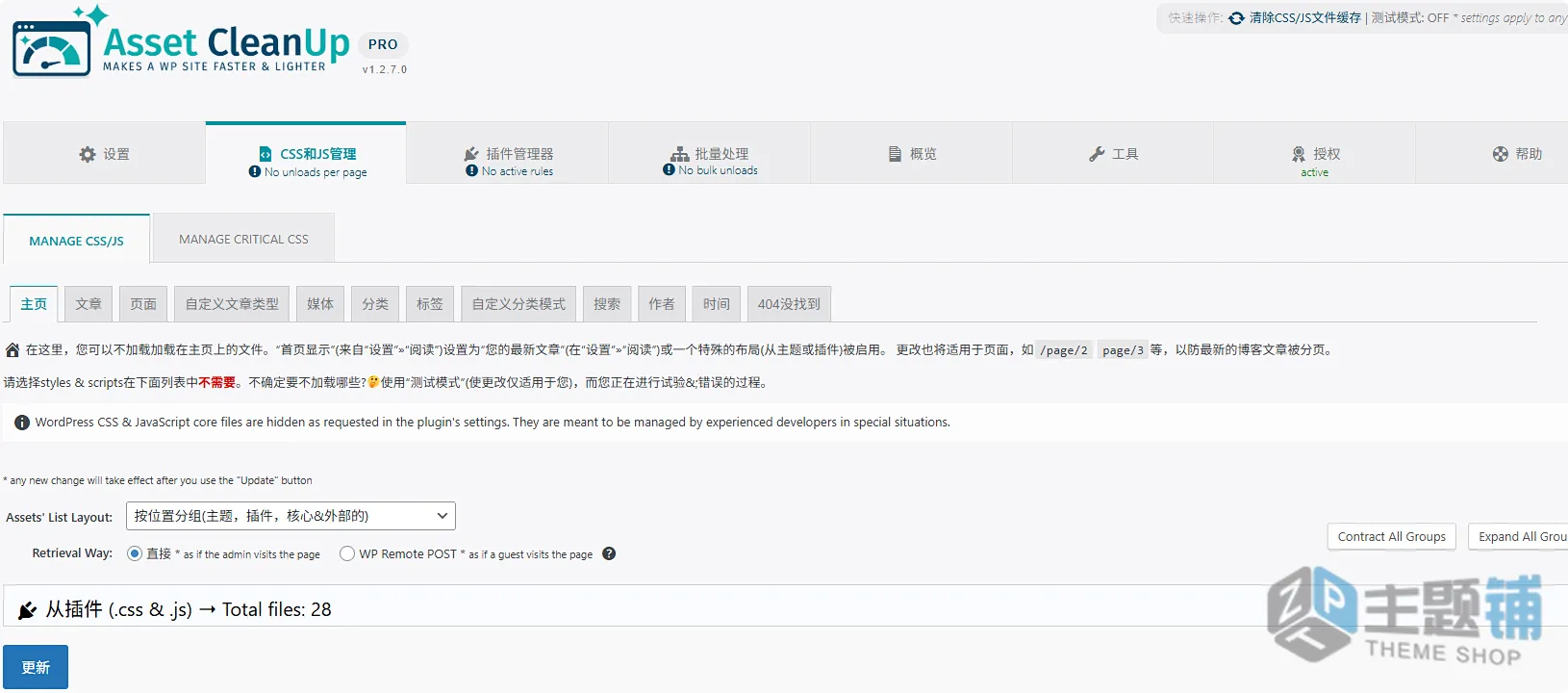This screenshot has height=693, width=1568.
Task: Click the wrench icon beside 工具
Action: (1097, 154)
